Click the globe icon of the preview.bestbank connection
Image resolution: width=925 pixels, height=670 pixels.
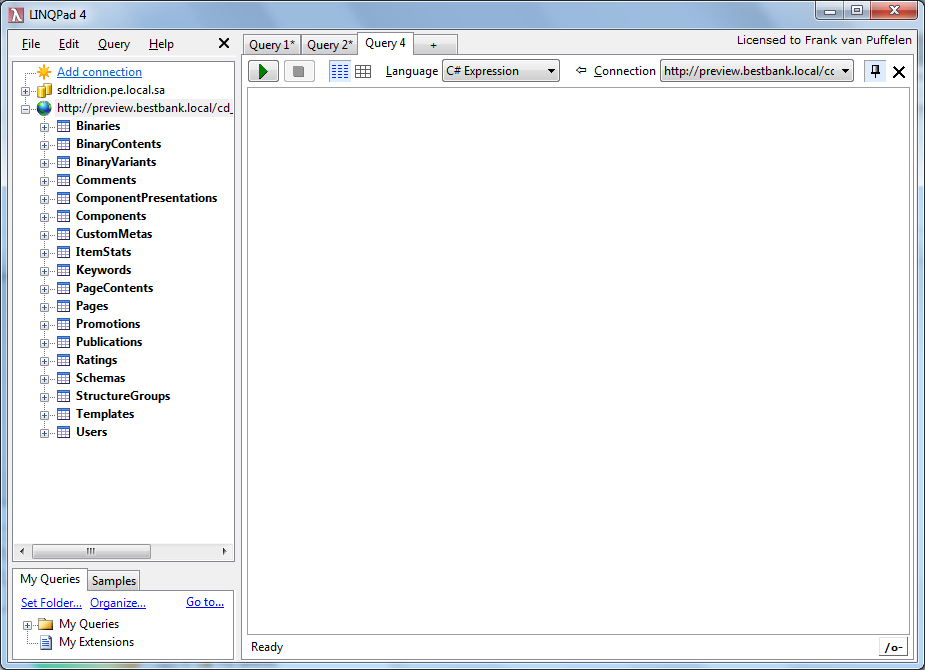44,108
